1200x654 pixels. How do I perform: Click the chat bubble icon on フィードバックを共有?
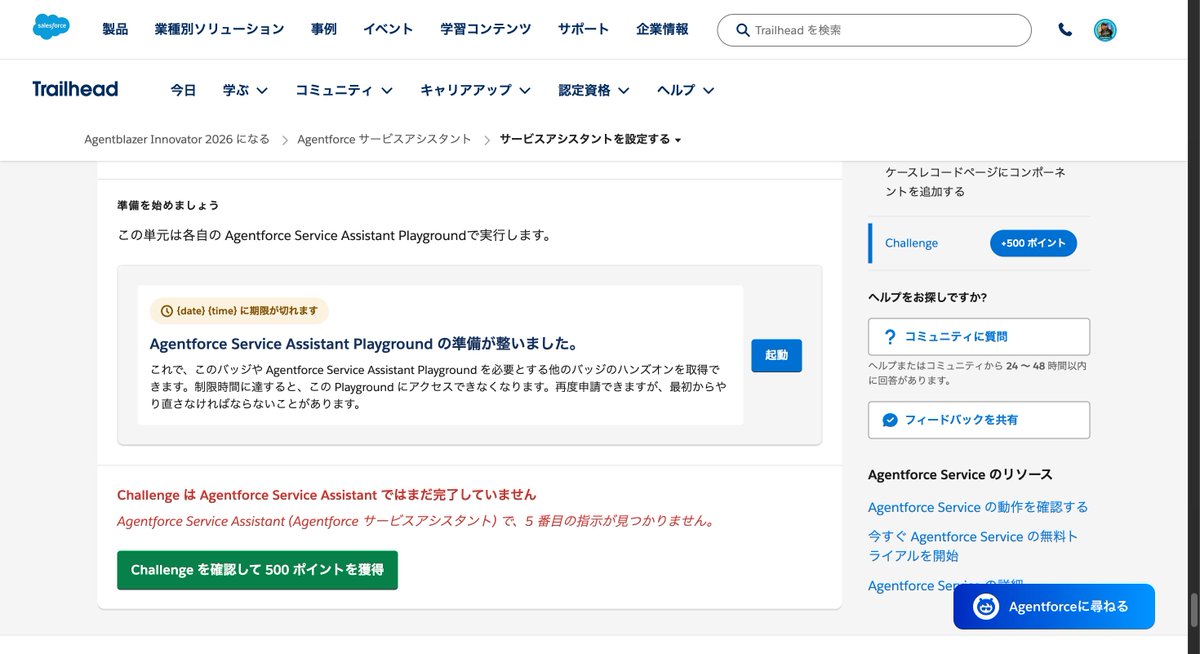point(892,420)
